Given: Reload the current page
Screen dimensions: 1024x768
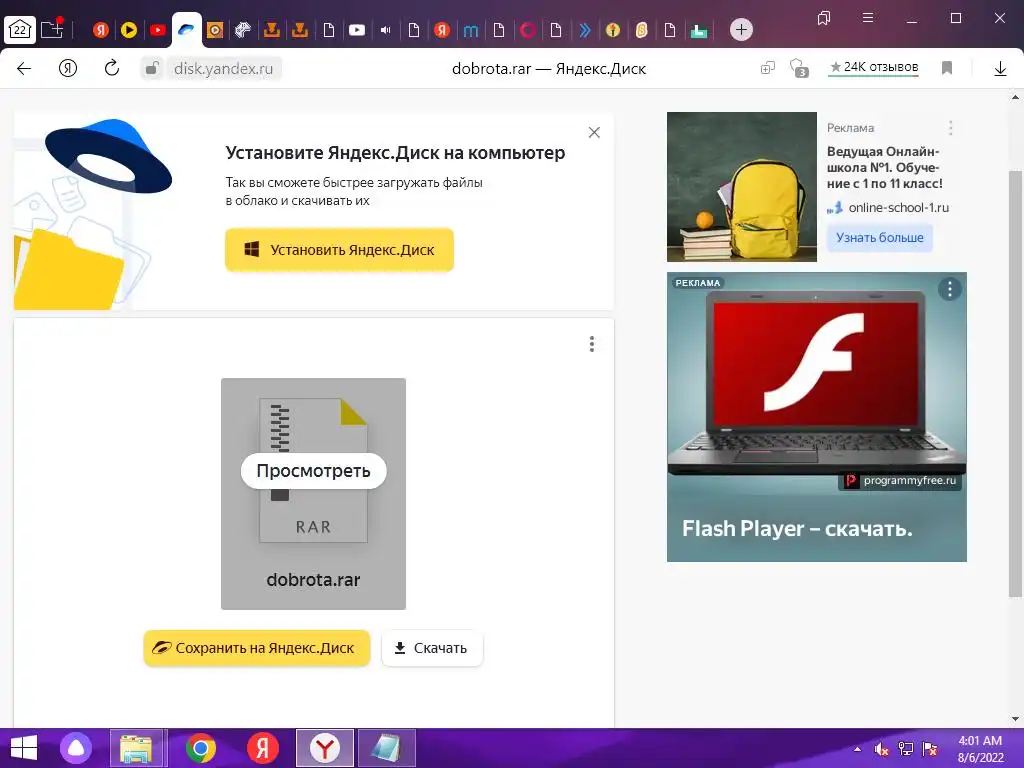Looking at the screenshot, I should pos(112,68).
